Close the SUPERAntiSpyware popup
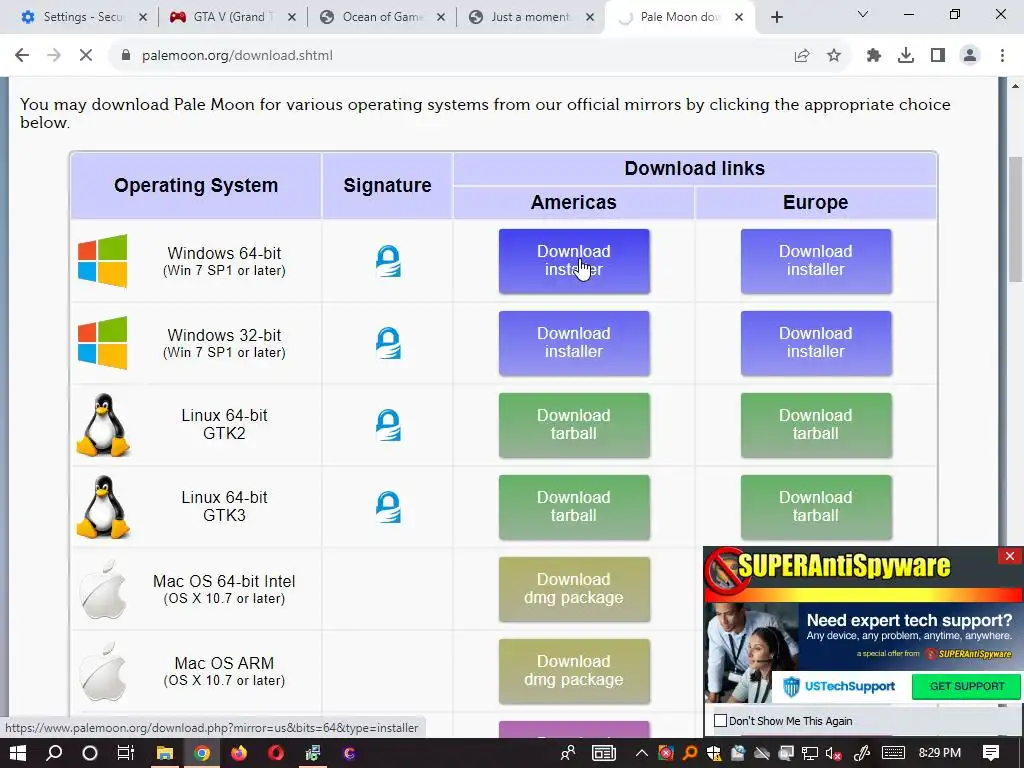The height and width of the screenshot is (768, 1024). (1010, 556)
